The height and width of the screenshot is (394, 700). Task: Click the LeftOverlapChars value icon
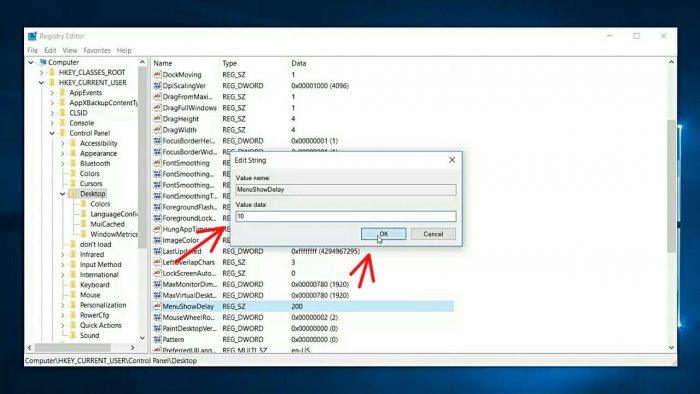click(x=157, y=262)
